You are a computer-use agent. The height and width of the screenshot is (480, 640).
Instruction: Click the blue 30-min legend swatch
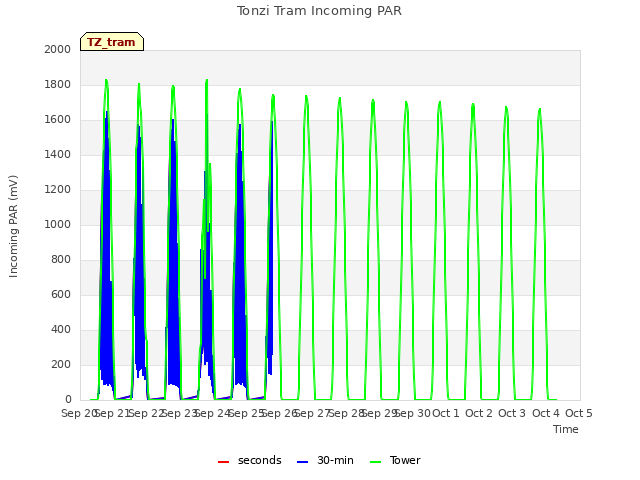[302, 462]
